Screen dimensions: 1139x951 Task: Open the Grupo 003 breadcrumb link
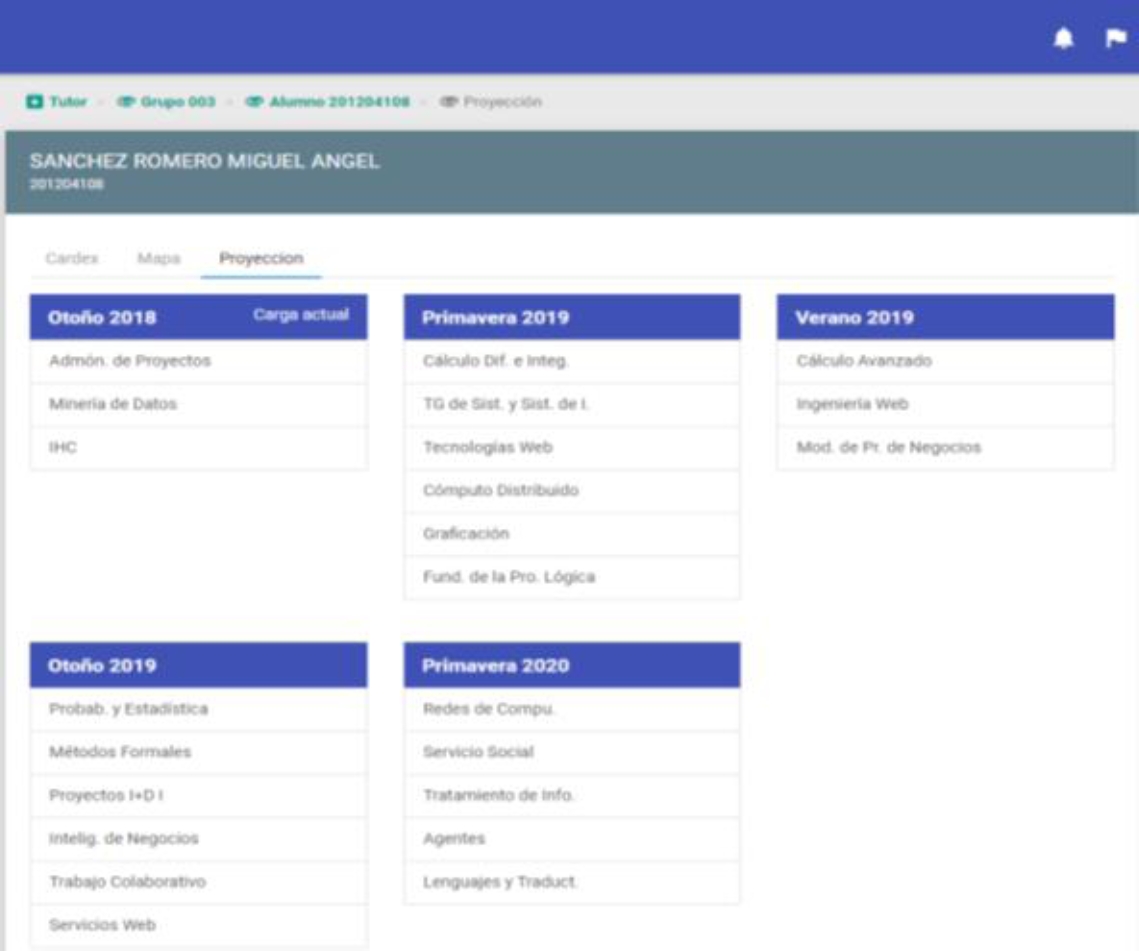tap(169, 102)
